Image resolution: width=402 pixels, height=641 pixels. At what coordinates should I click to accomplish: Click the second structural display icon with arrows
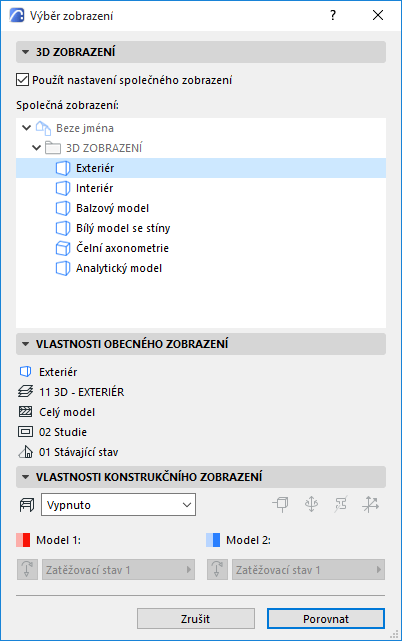click(311, 504)
